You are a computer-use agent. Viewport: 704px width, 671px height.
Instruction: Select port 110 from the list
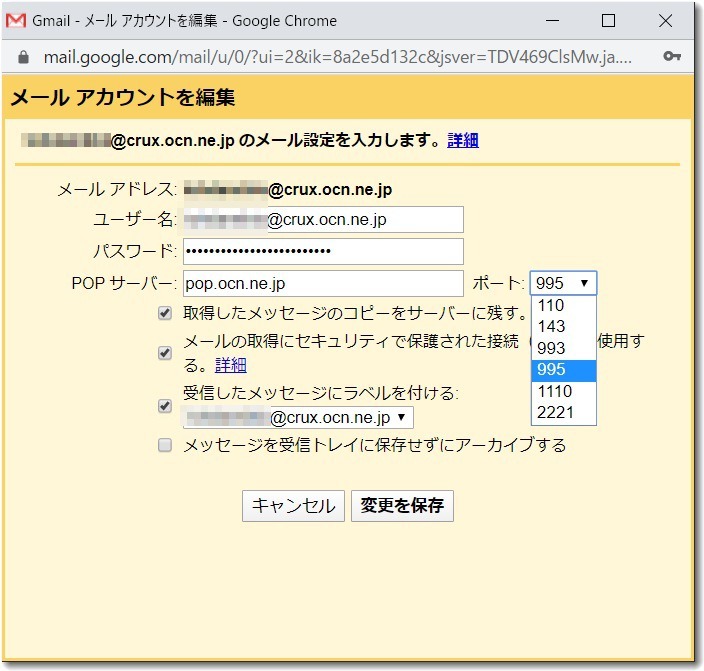pos(563,305)
